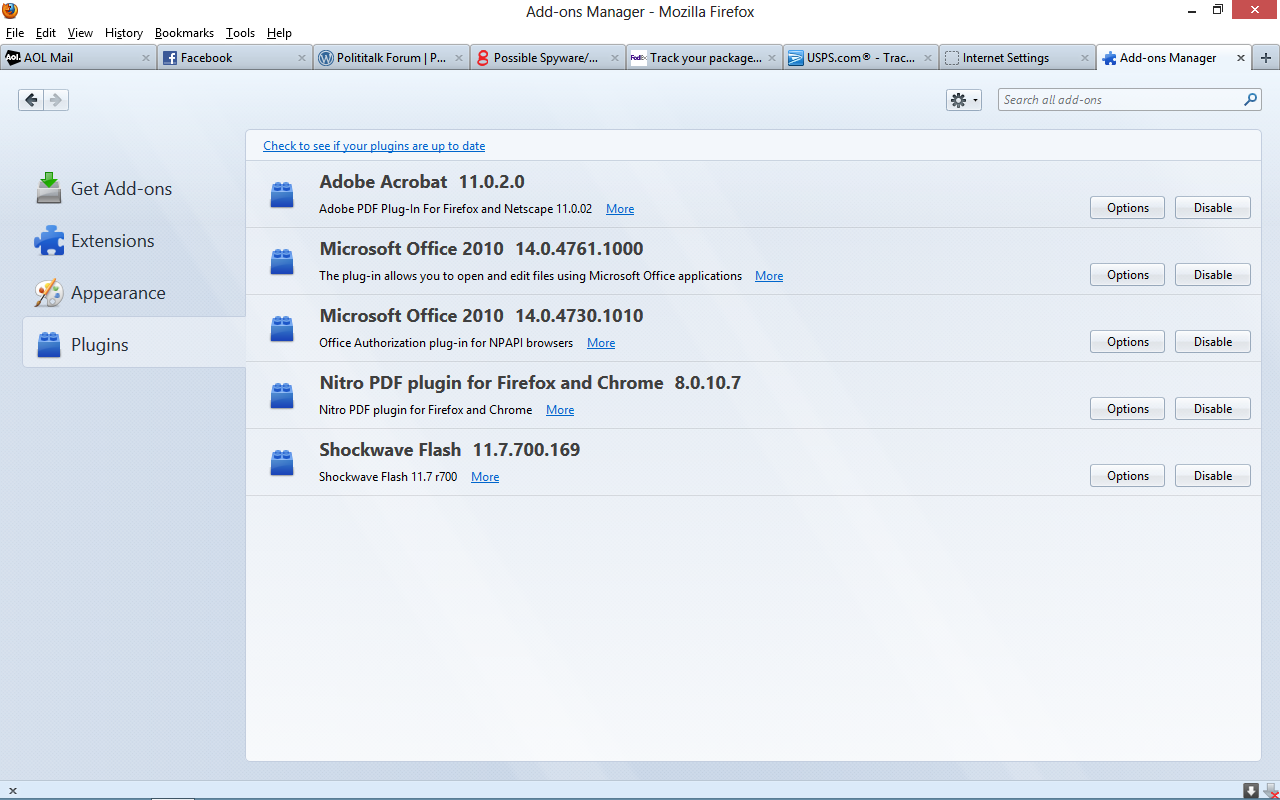The width and height of the screenshot is (1280, 800).
Task: Open a new tab with plus button
Action: (1266, 58)
